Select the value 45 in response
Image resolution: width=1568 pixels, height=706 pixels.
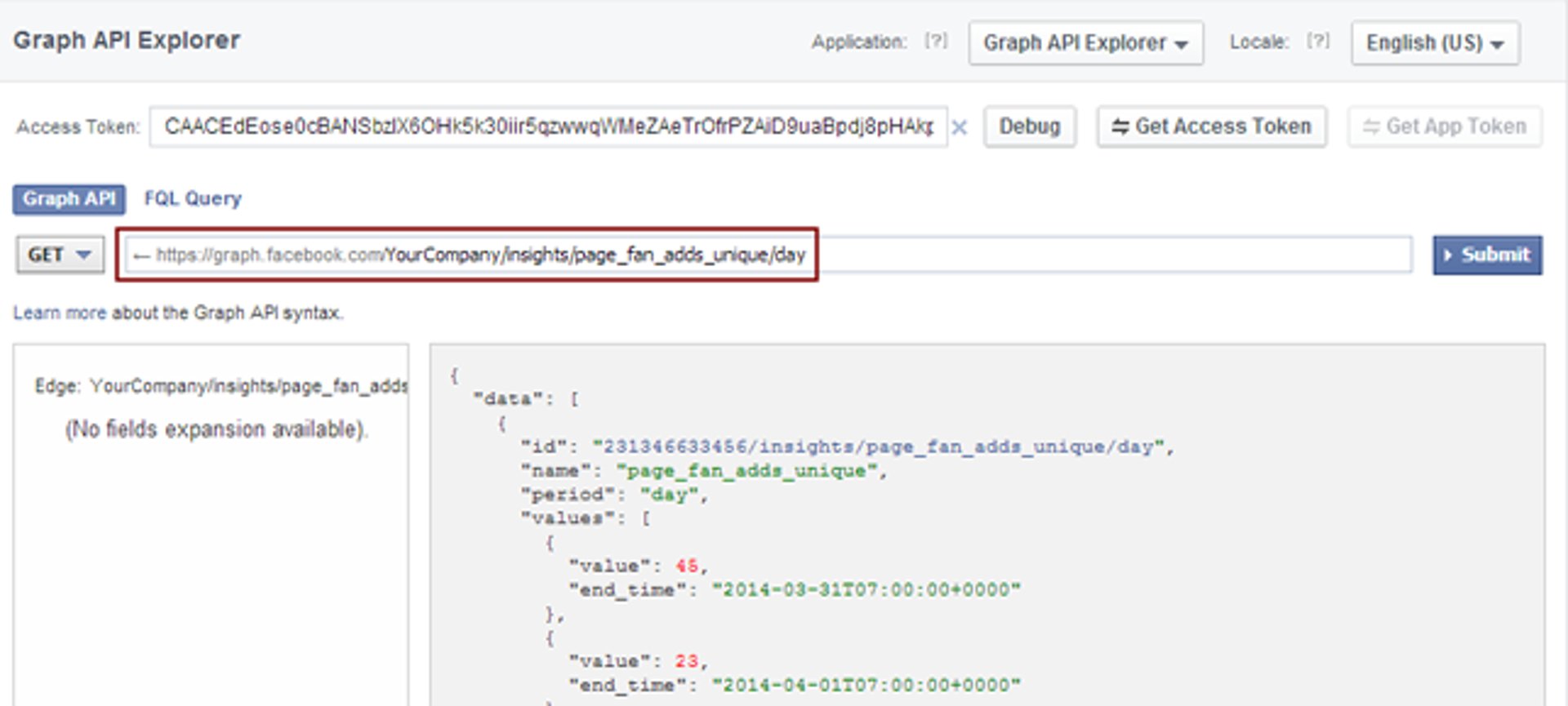pyautogui.click(x=686, y=566)
